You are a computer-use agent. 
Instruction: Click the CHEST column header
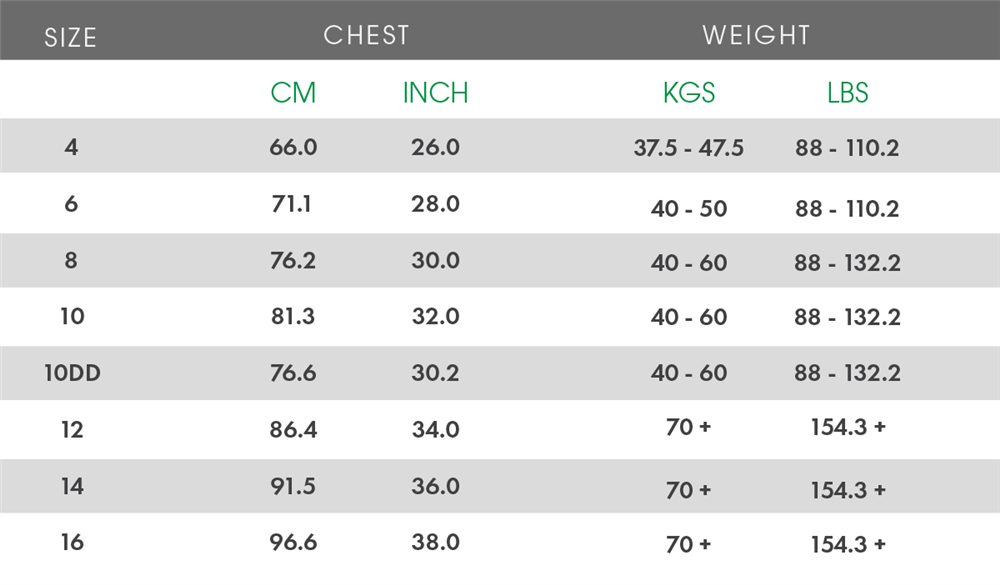pos(366,35)
